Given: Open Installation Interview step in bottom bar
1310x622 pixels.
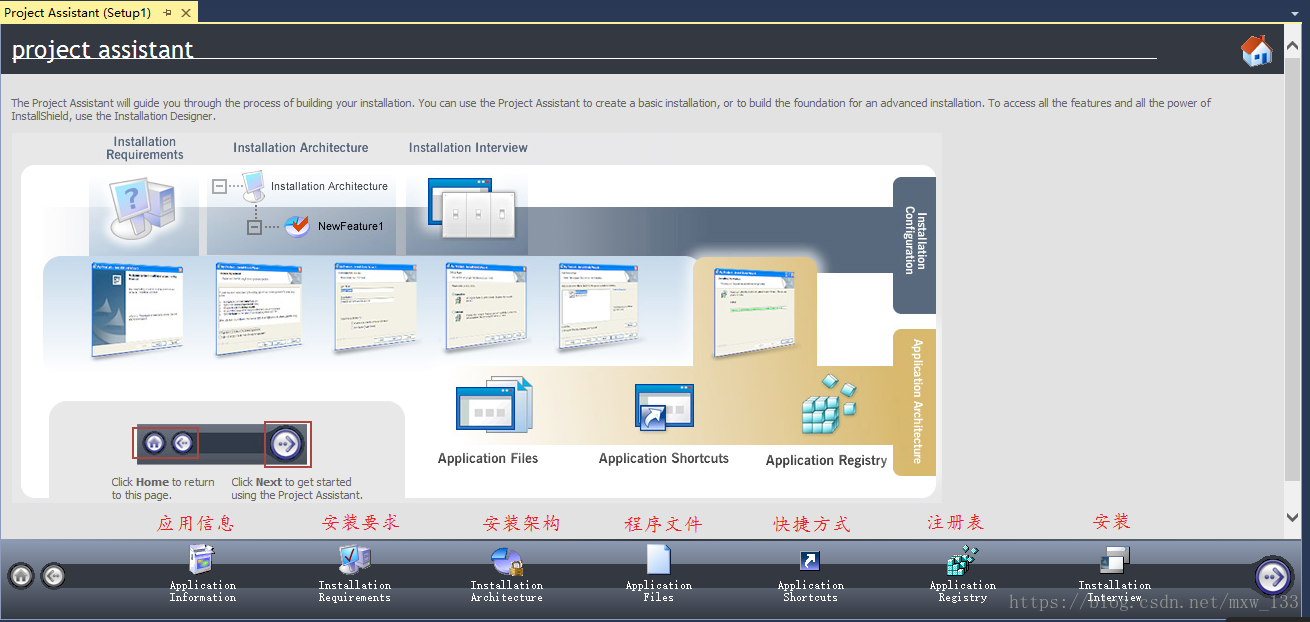Looking at the screenshot, I should (1114, 574).
